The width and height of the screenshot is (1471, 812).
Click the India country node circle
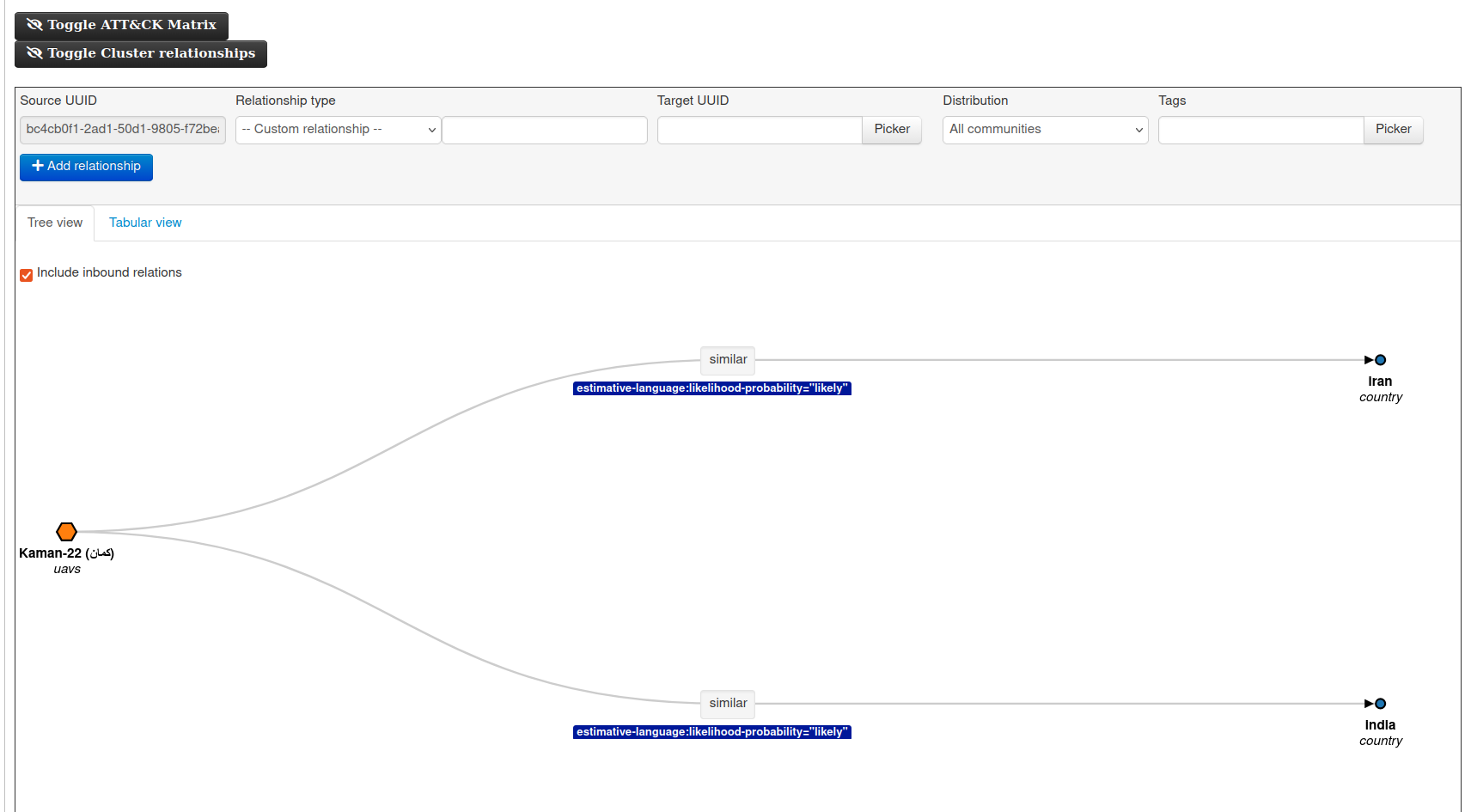[1380, 703]
